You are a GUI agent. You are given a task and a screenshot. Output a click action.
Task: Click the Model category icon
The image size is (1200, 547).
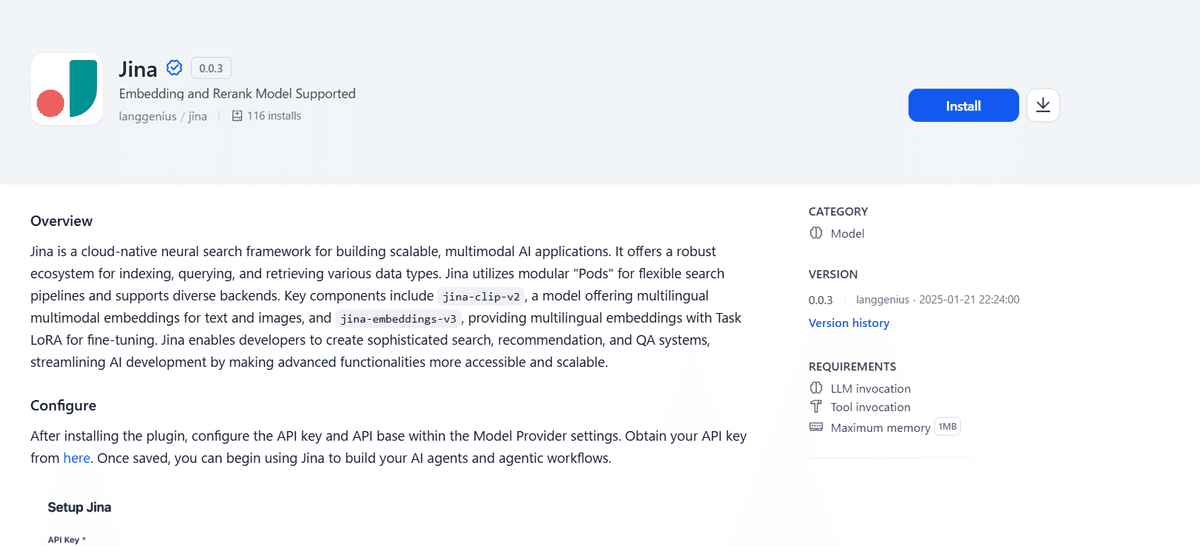point(816,233)
